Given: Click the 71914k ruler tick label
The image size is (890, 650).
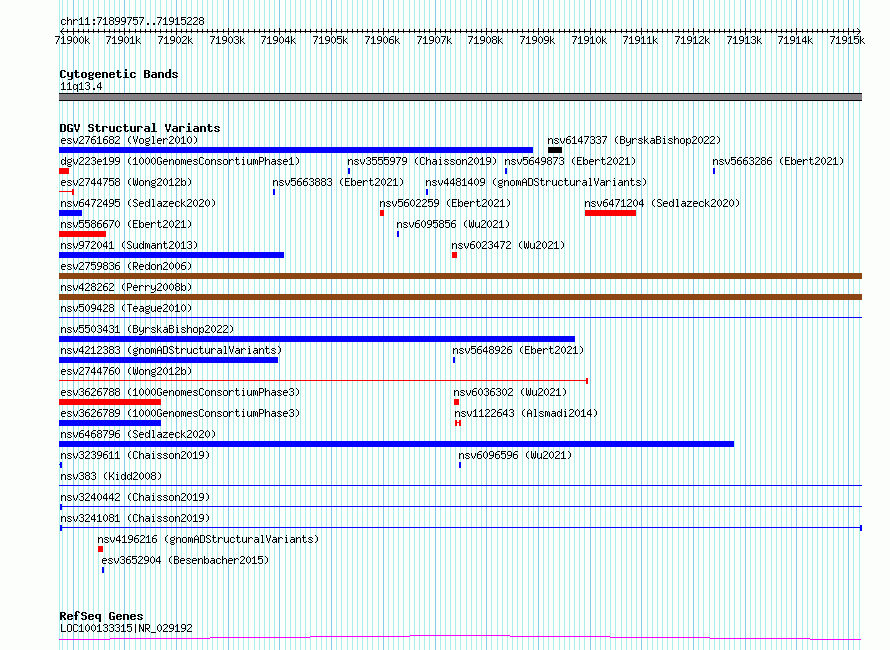Looking at the screenshot, I should point(795,40).
